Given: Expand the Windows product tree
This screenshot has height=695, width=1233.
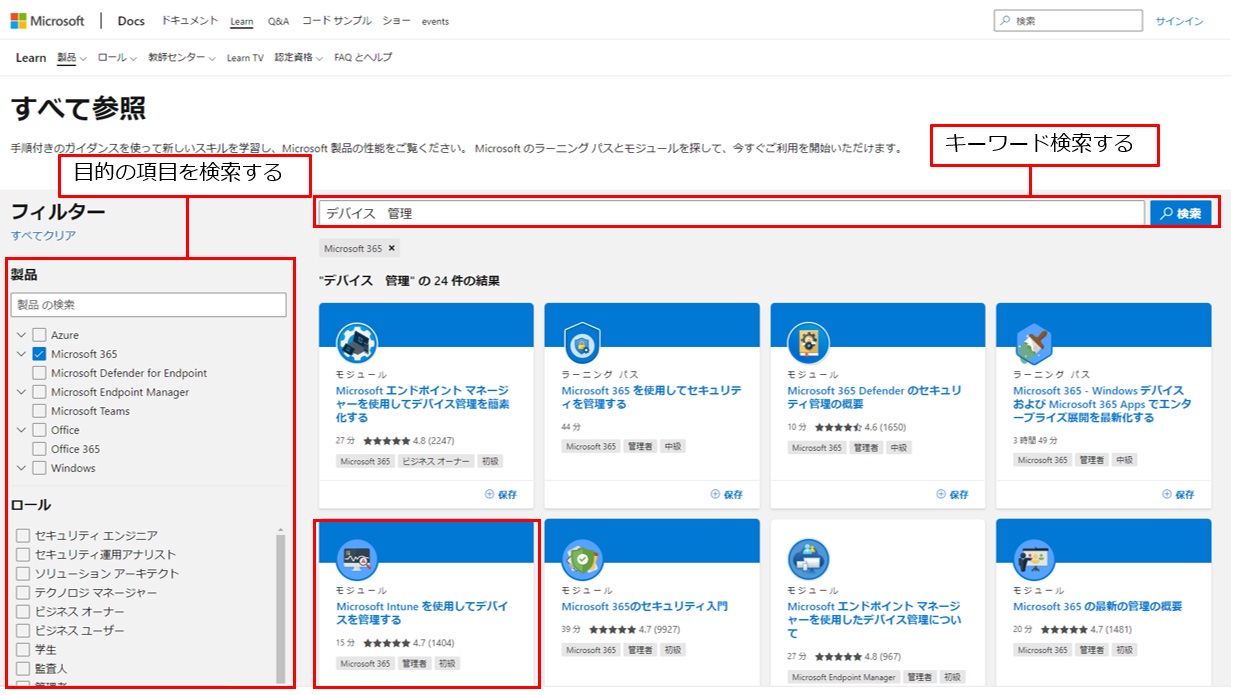Looking at the screenshot, I should point(21,468).
